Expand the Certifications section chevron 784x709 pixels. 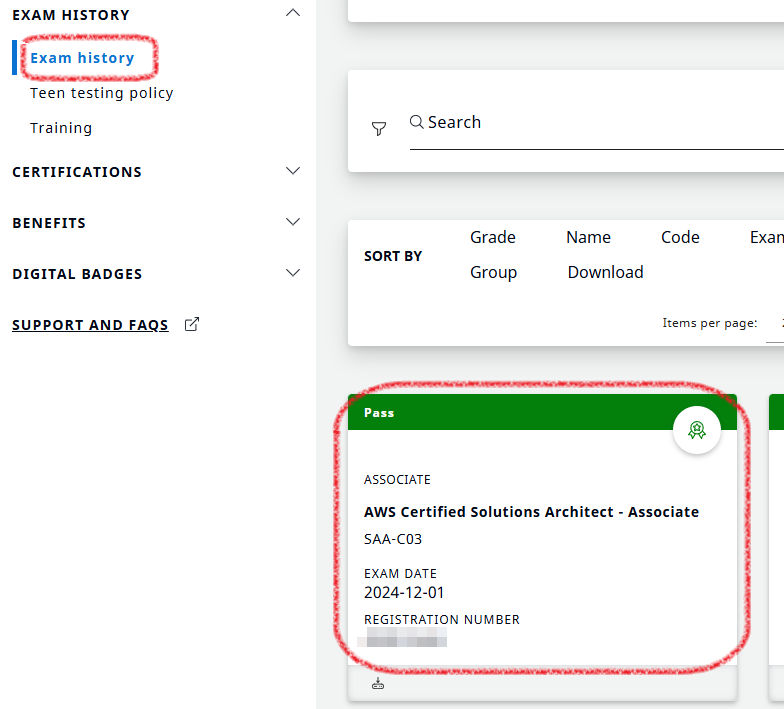pos(293,171)
